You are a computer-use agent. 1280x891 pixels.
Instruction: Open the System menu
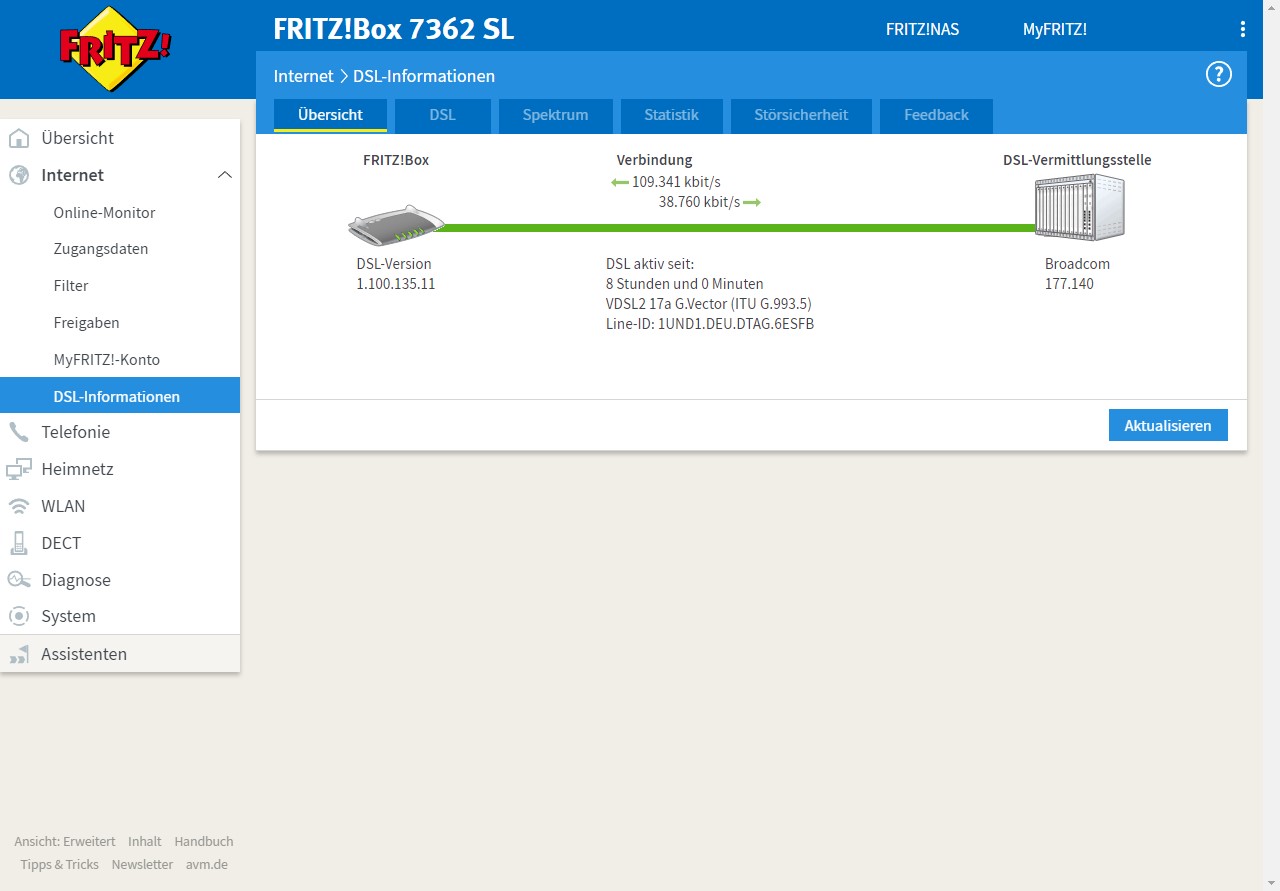120,616
